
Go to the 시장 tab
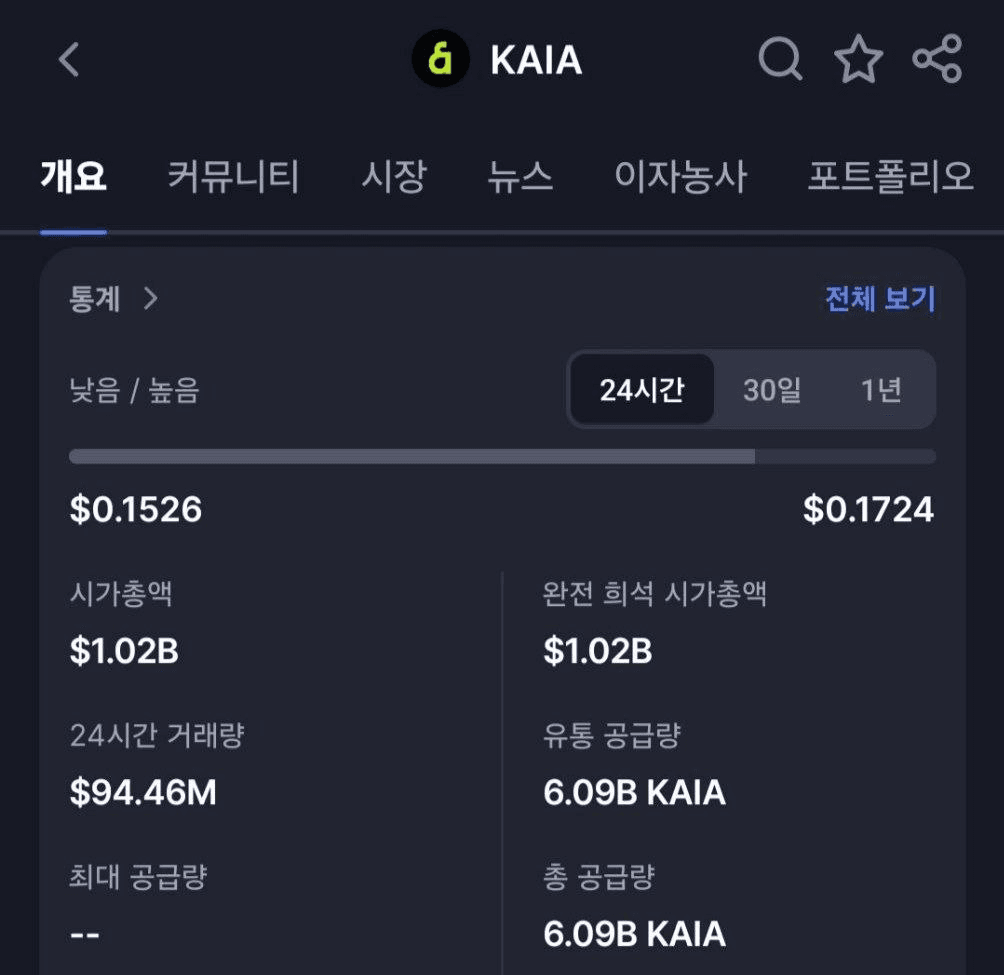pyautogui.click(x=394, y=176)
